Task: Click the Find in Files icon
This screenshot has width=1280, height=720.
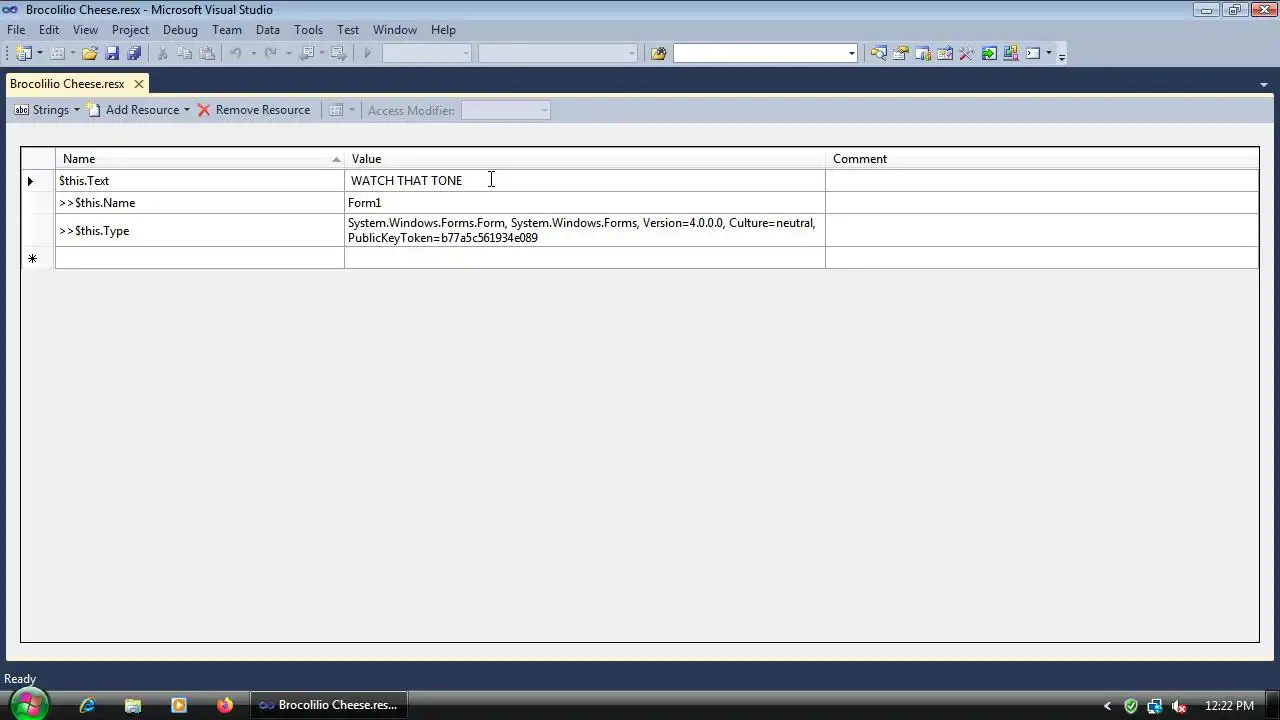Action: 658,53
